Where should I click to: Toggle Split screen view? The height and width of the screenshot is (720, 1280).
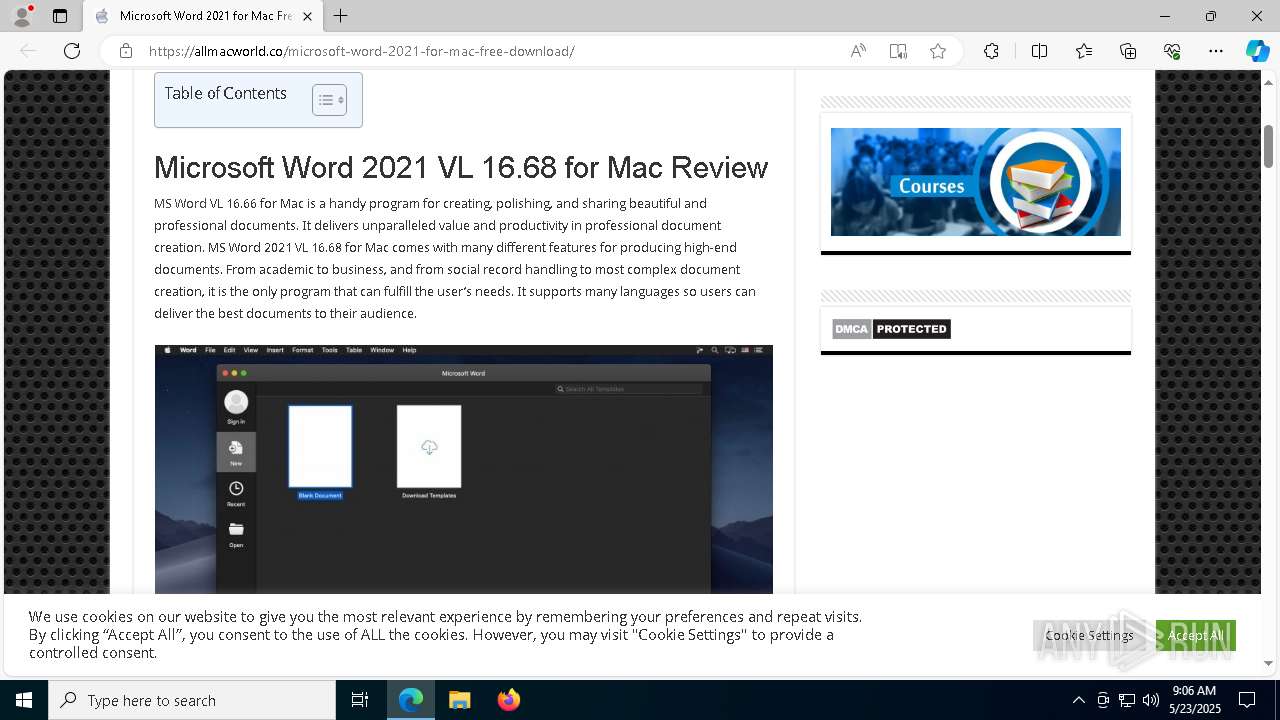coord(1039,51)
